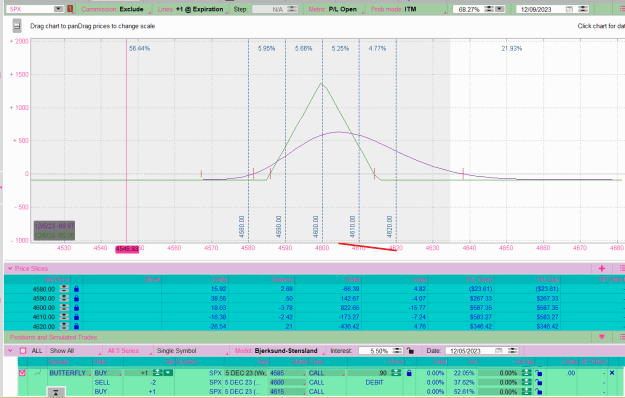Viewport: 625px width, 398px height.
Task: Open the Model Bjerksund-Stensland dropdown
Action: (x=279, y=351)
